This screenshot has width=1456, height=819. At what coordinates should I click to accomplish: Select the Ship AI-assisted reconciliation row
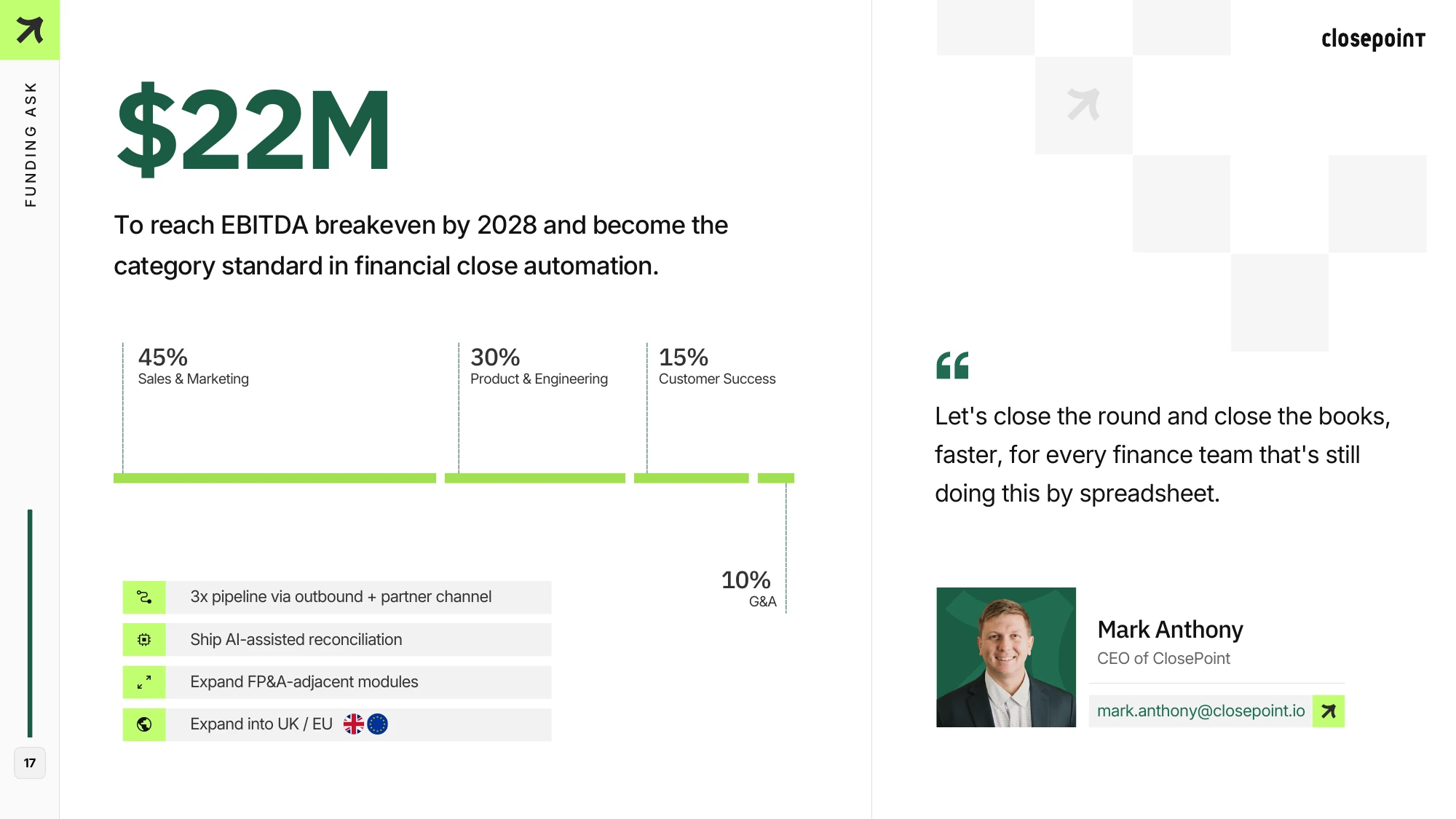337,640
